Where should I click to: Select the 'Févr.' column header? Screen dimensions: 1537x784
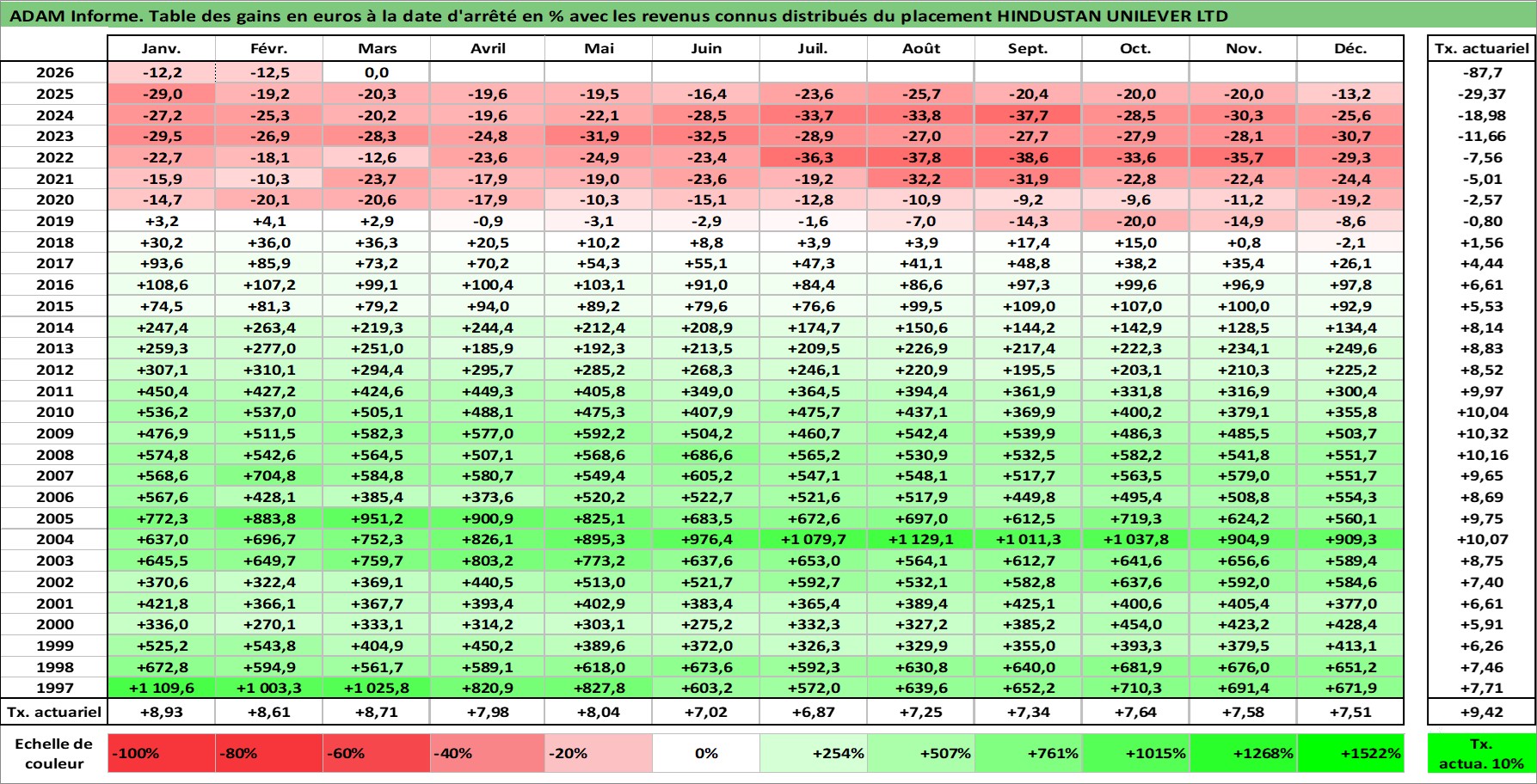[269, 49]
